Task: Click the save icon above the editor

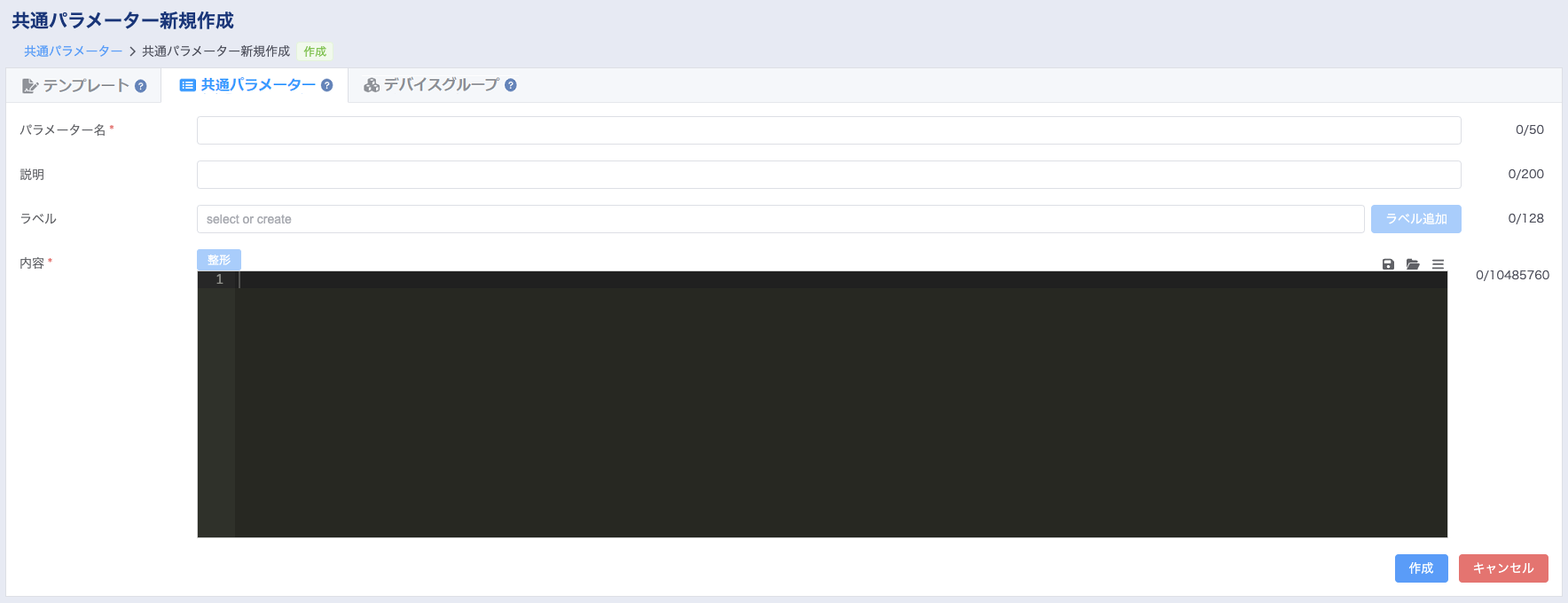Action: tap(1388, 264)
